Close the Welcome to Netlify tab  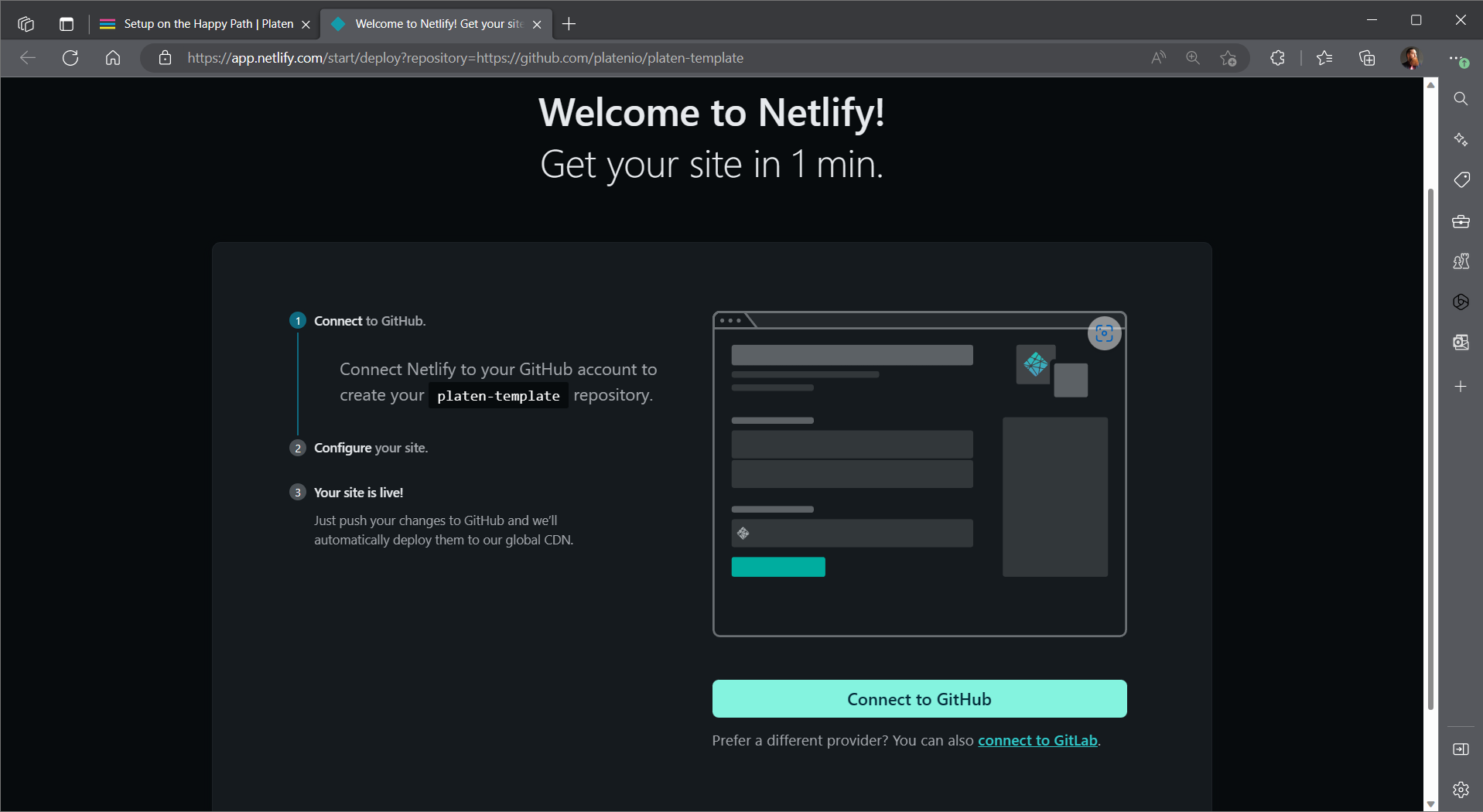(x=537, y=25)
